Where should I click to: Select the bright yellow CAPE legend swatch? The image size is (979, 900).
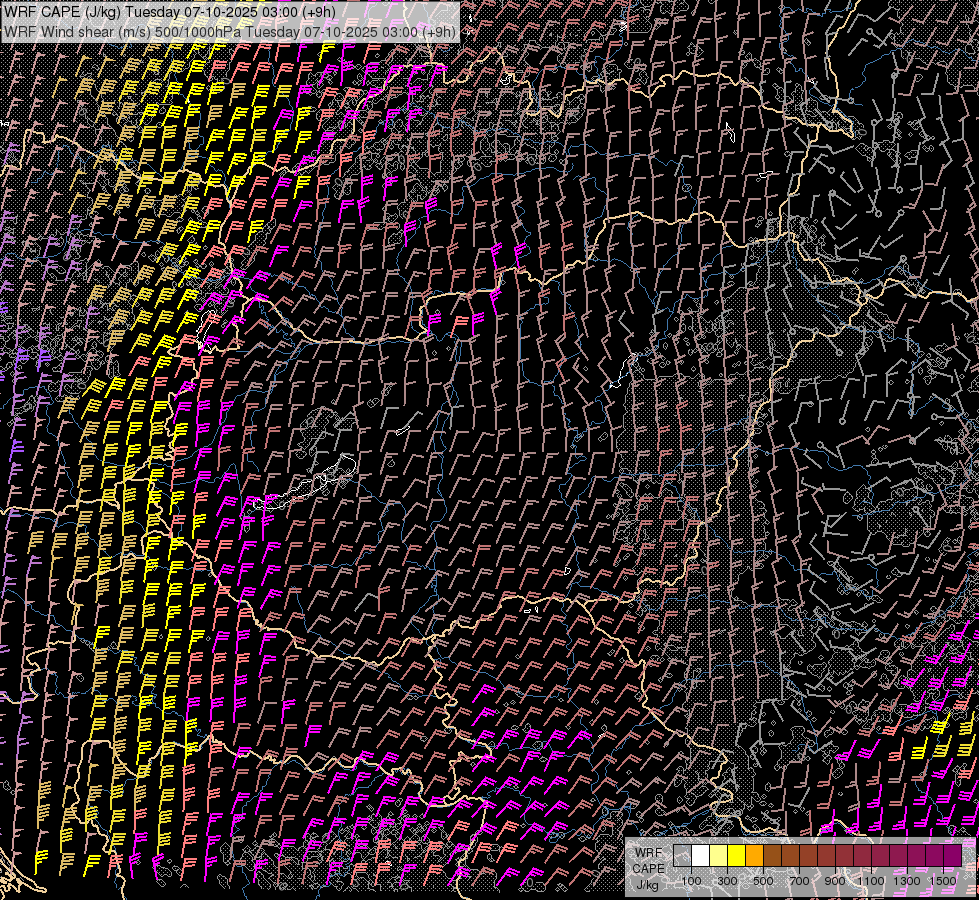coord(736,856)
